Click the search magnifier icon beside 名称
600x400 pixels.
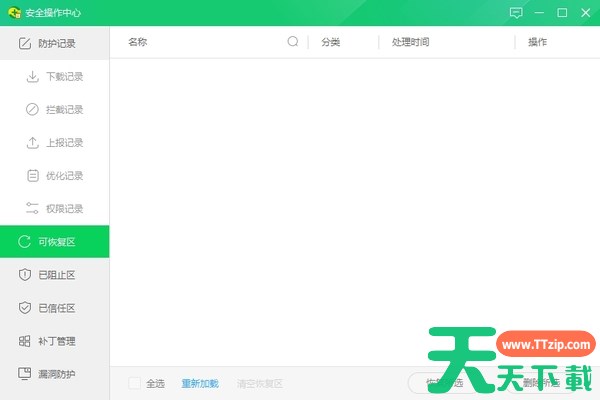click(x=293, y=42)
